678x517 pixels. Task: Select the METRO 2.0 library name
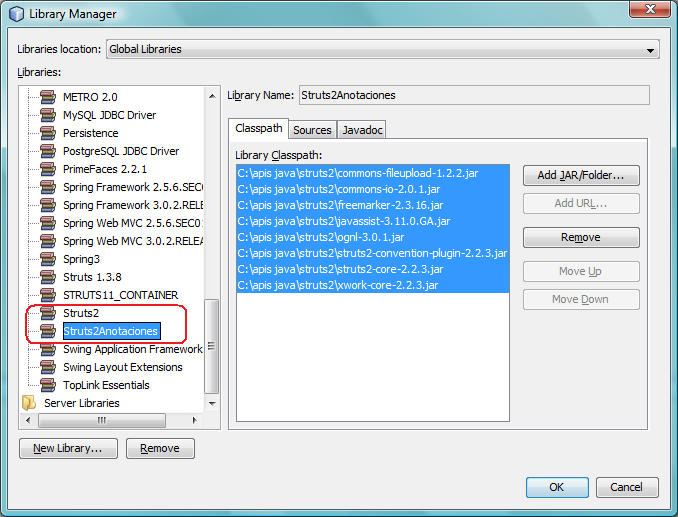pyautogui.click(x=90, y=97)
